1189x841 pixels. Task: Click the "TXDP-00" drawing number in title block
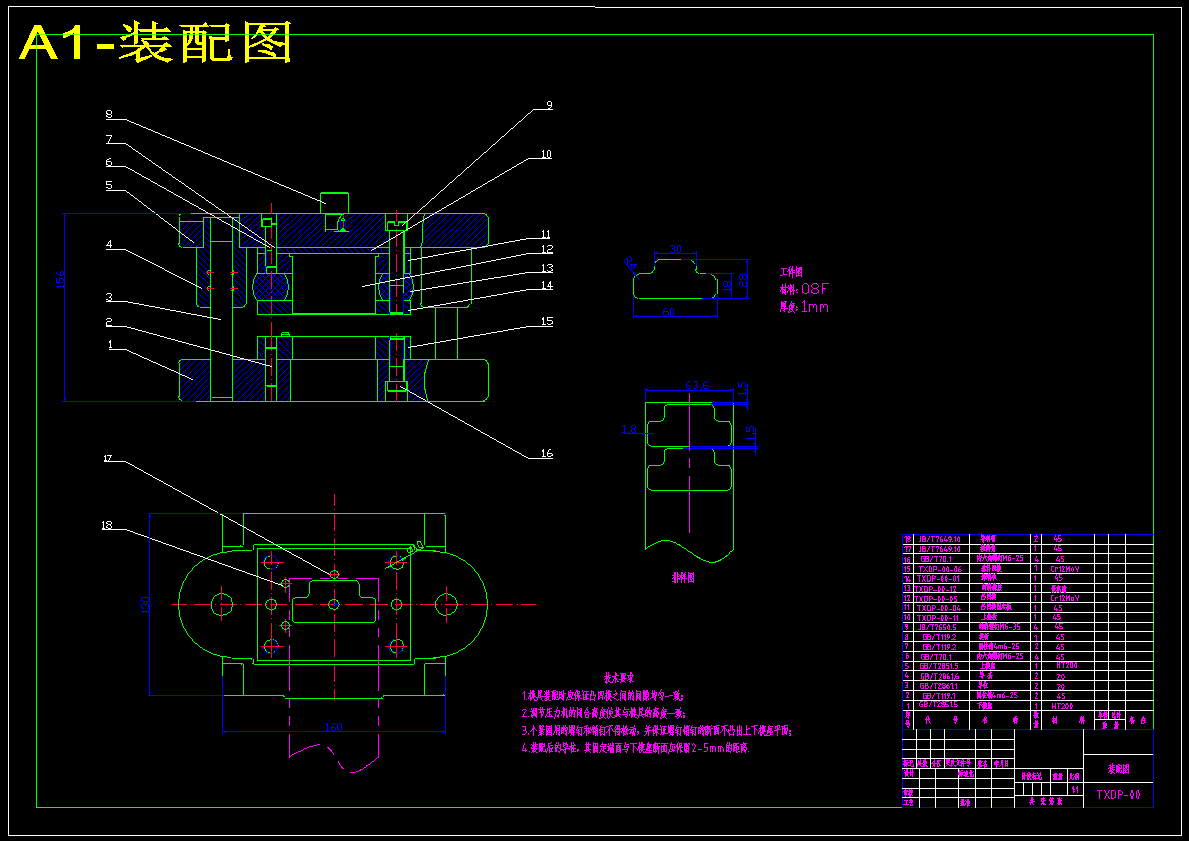tap(1118, 795)
